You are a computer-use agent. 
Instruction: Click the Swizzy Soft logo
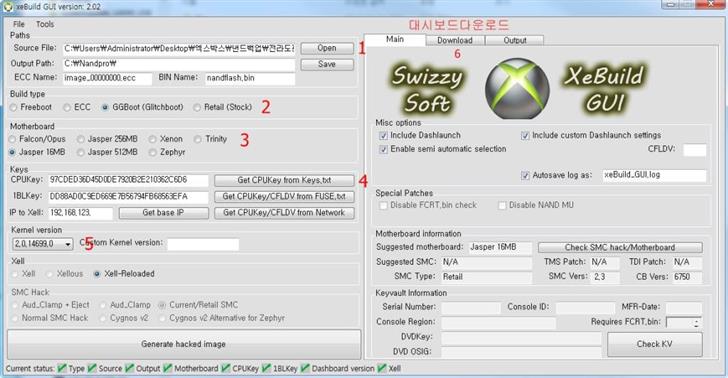click(426, 89)
